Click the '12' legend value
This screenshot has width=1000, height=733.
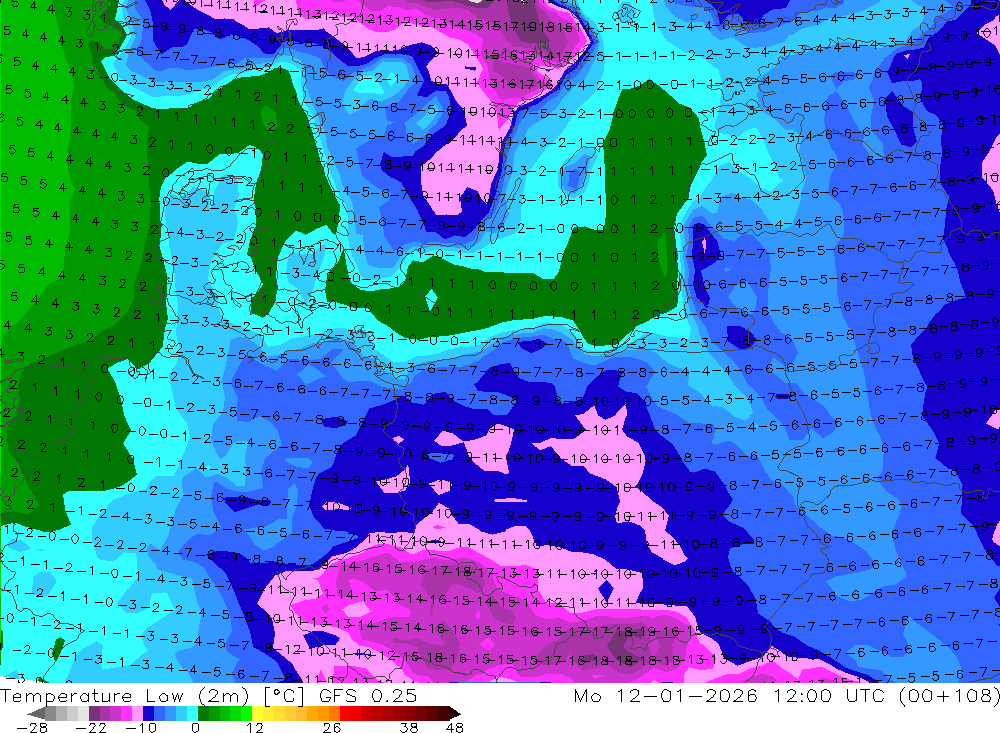click(254, 727)
